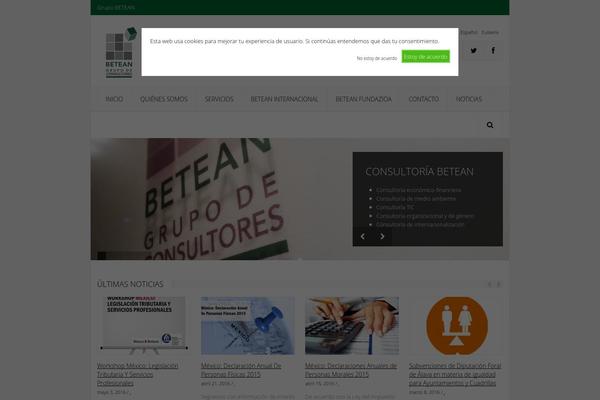600x400 pixels.
Task: Open the INICIO menu item
Action: [x=114, y=99]
